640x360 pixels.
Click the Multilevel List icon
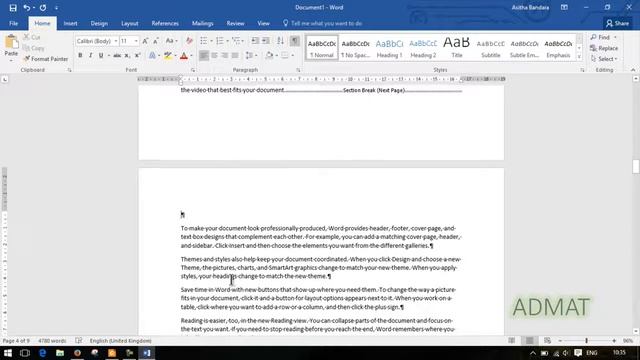click(x=236, y=41)
